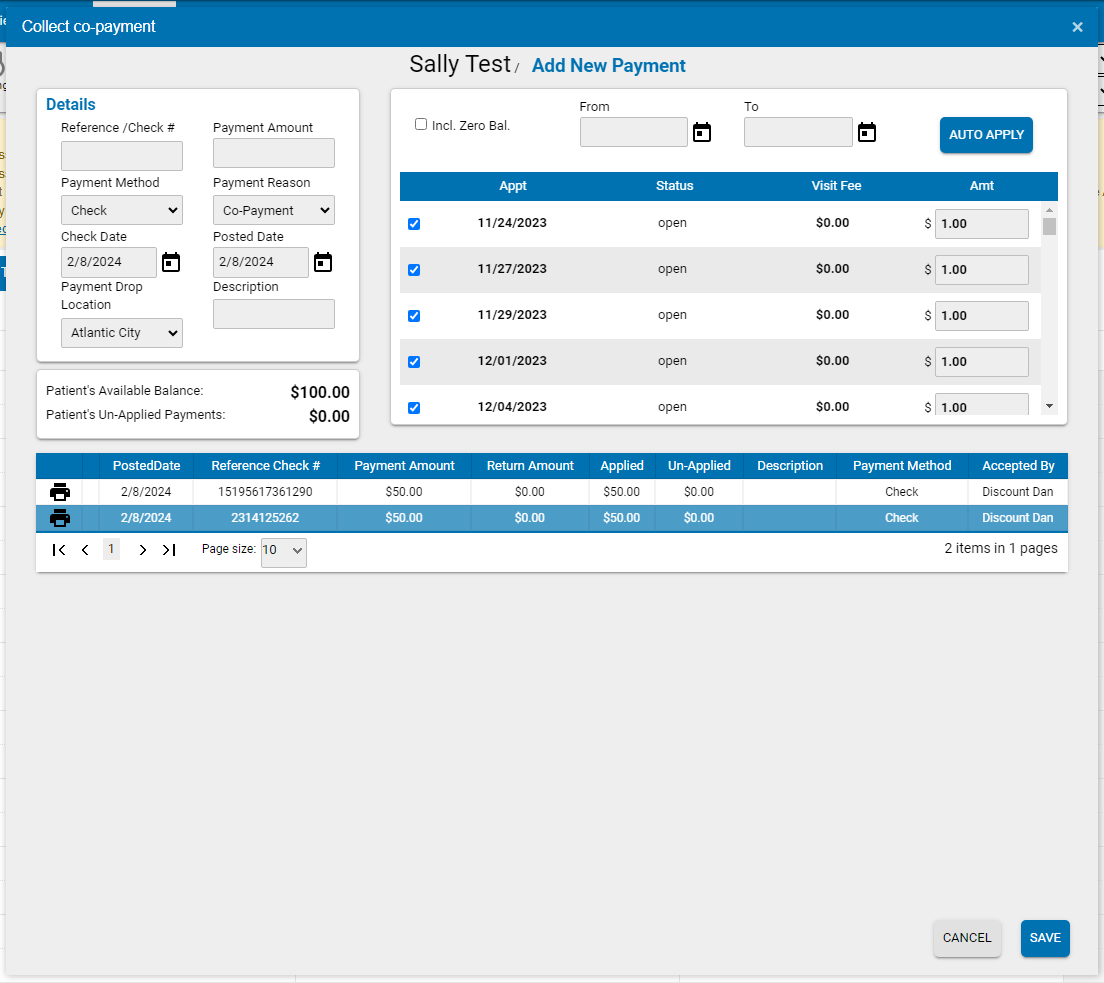Open the Posted Date calendar picker

click(x=322, y=262)
